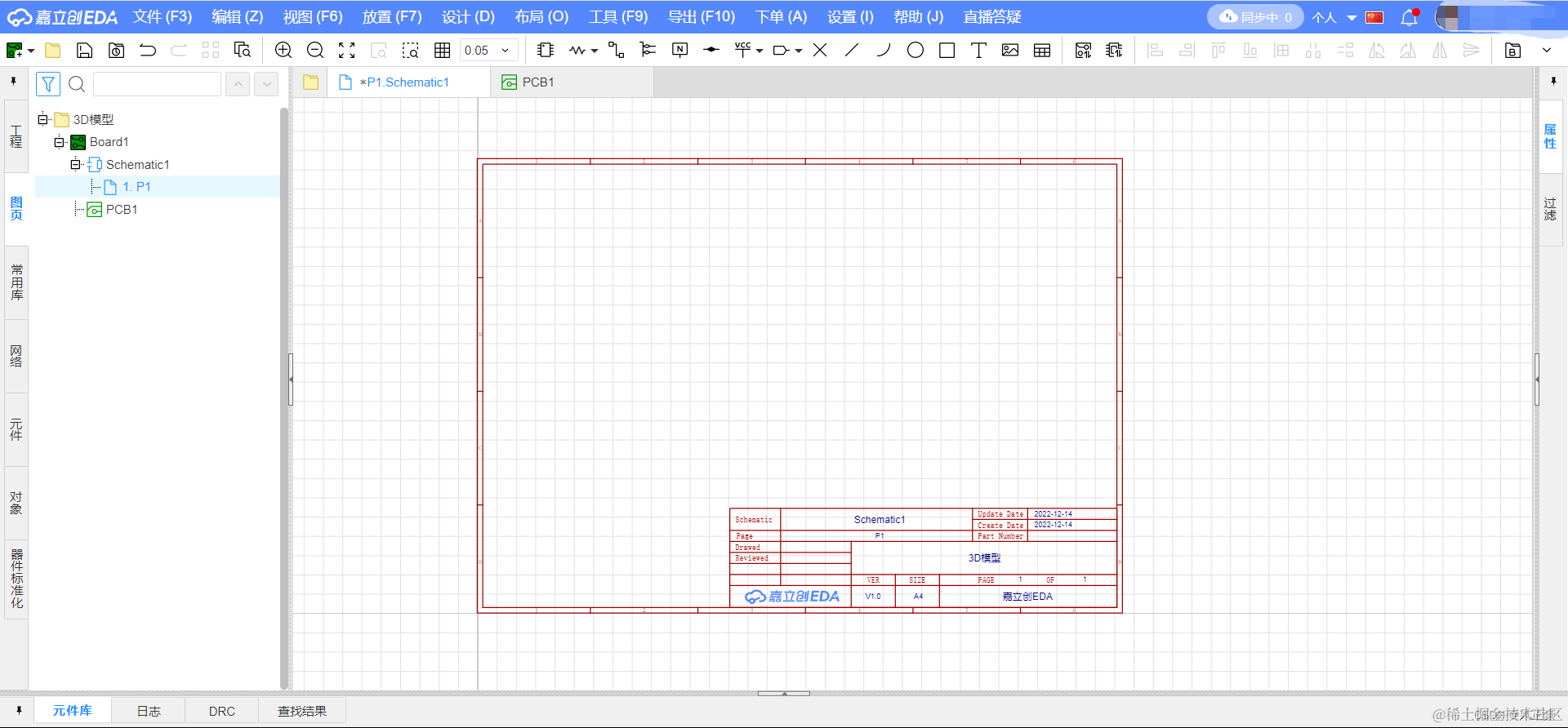This screenshot has width=1568, height=728.
Task: Open the DRC bottom tab
Action: coord(221,711)
